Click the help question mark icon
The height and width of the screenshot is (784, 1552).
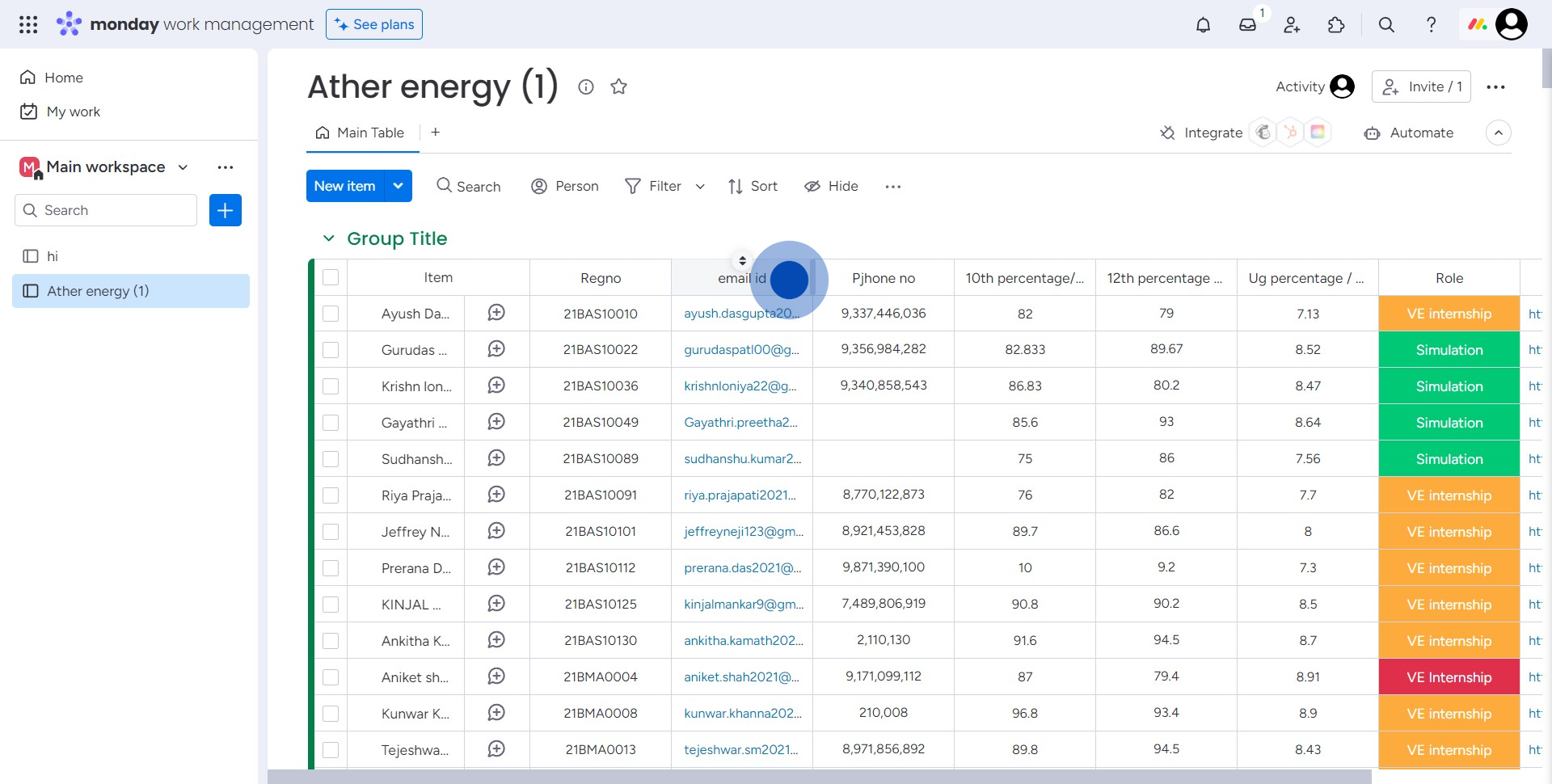1431,25
